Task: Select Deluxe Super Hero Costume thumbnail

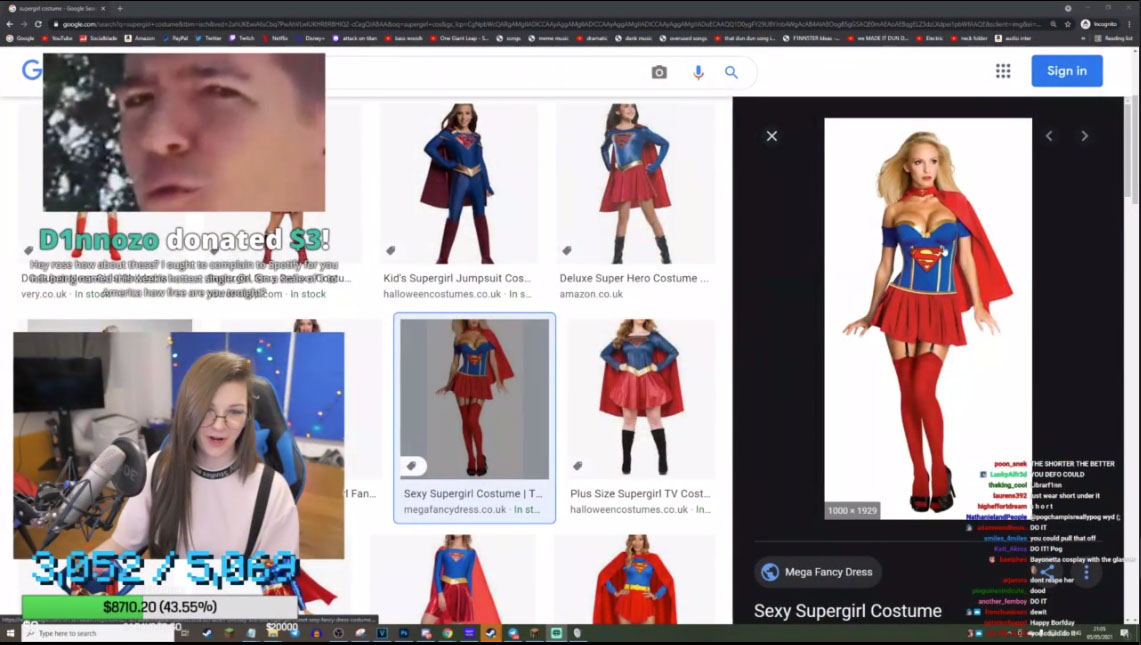Action: [x=635, y=183]
